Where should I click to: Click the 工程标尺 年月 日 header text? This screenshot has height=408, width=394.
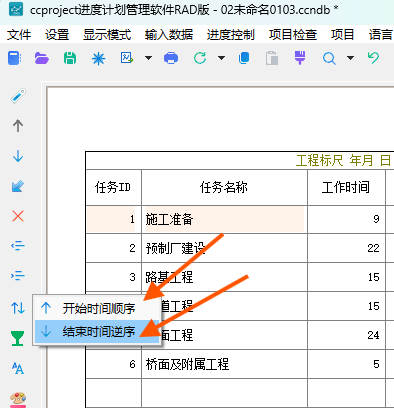(x=343, y=161)
